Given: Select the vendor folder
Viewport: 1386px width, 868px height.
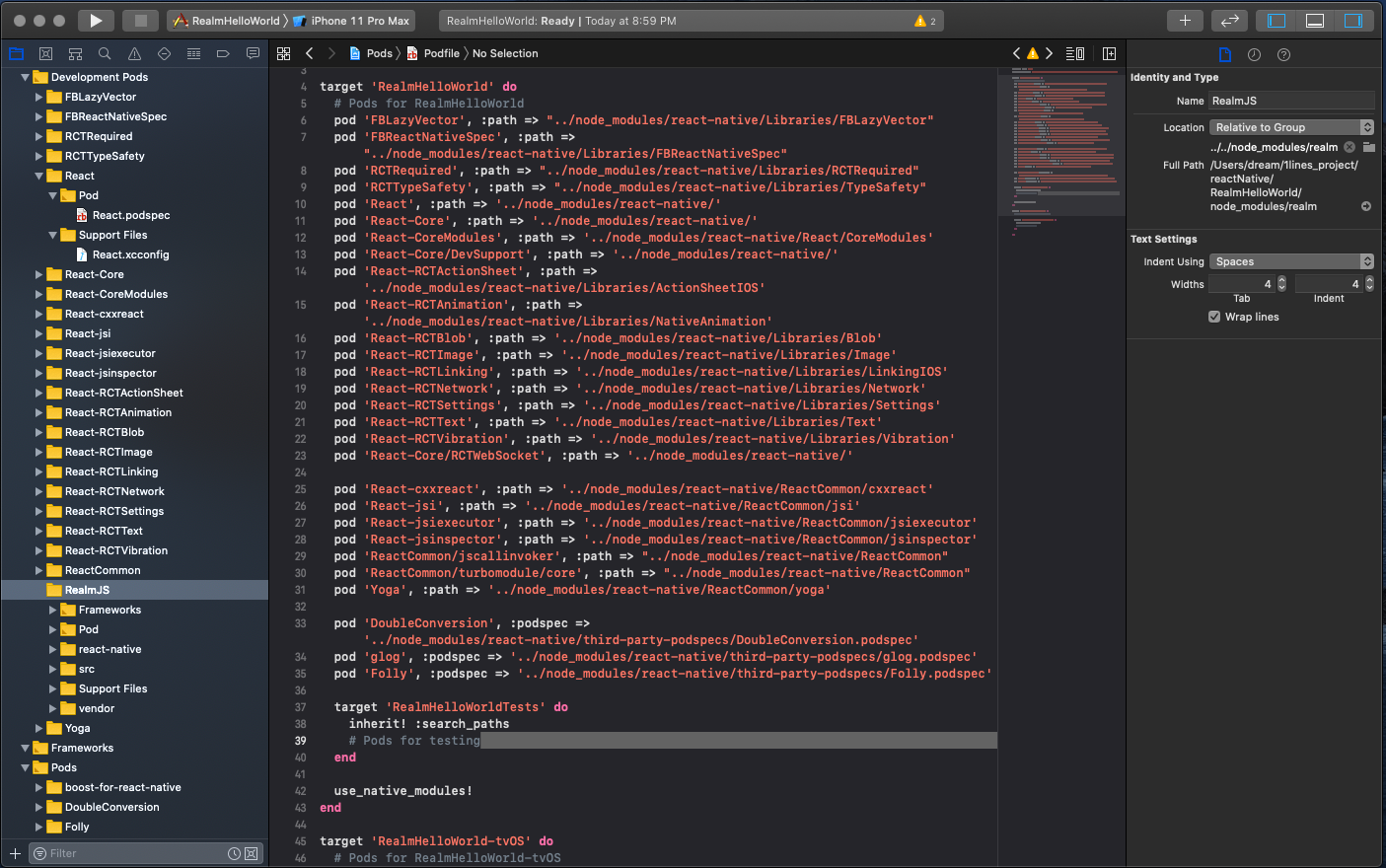Looking at the screenshot, I should point(96,708).
